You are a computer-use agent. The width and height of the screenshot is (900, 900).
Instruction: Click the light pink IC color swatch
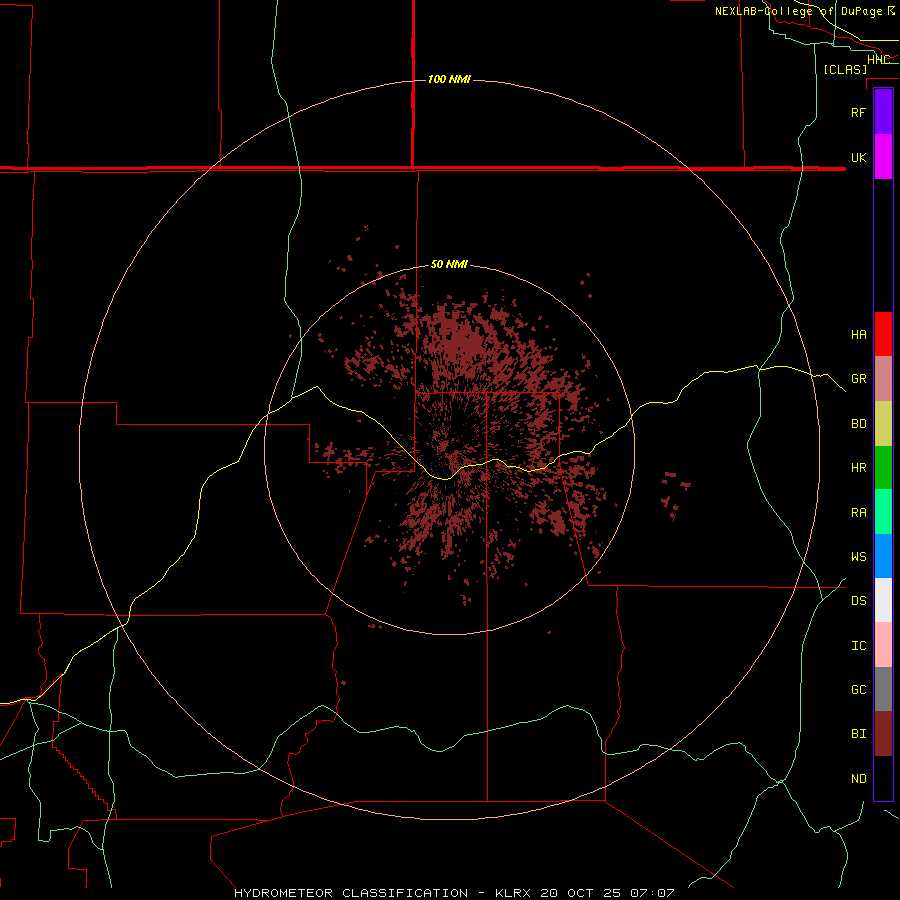tap(883, 645)
